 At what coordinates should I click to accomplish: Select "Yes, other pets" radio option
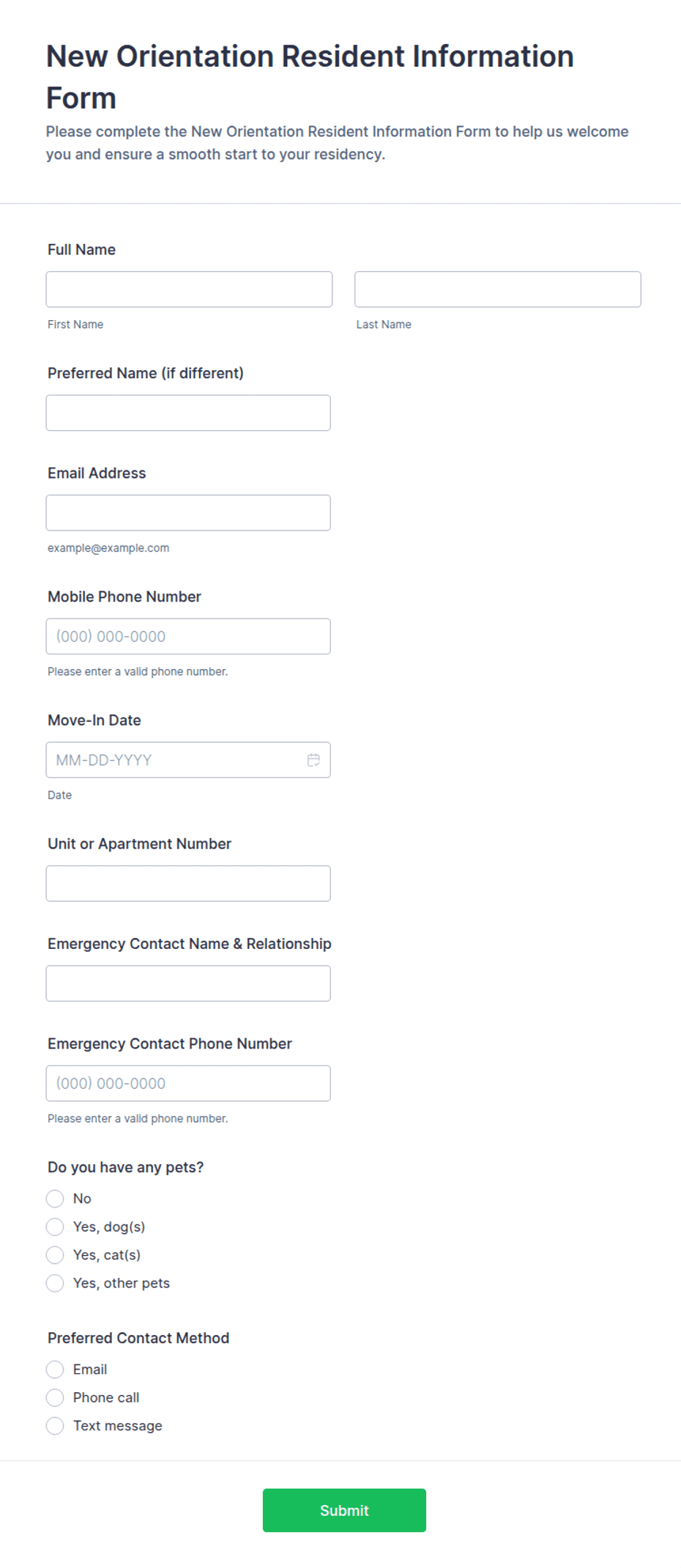click(x=55, y=1283)
